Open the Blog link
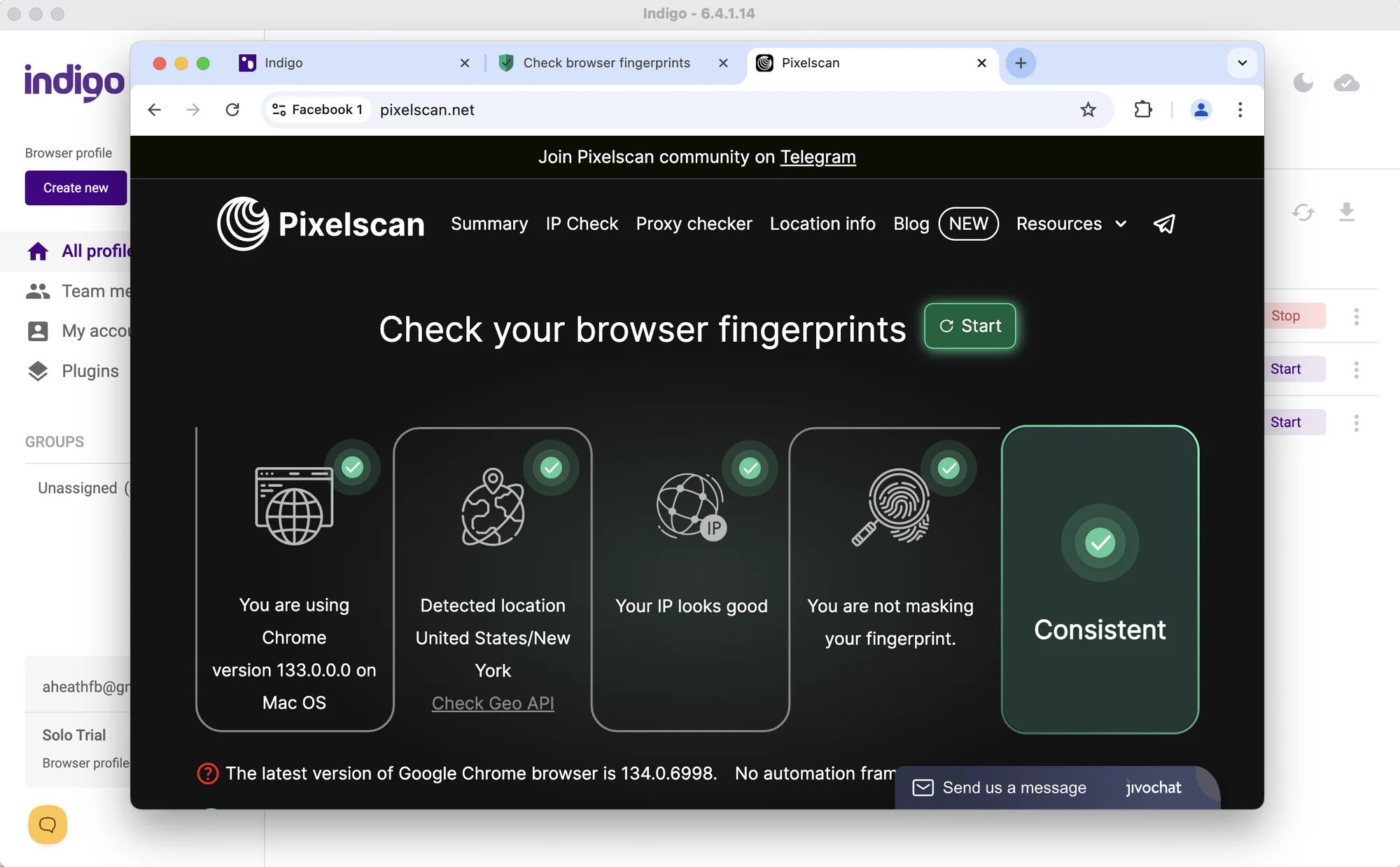Image resolution: width=1400 pixels, height=867 pixels. click(x=911, y=224)
